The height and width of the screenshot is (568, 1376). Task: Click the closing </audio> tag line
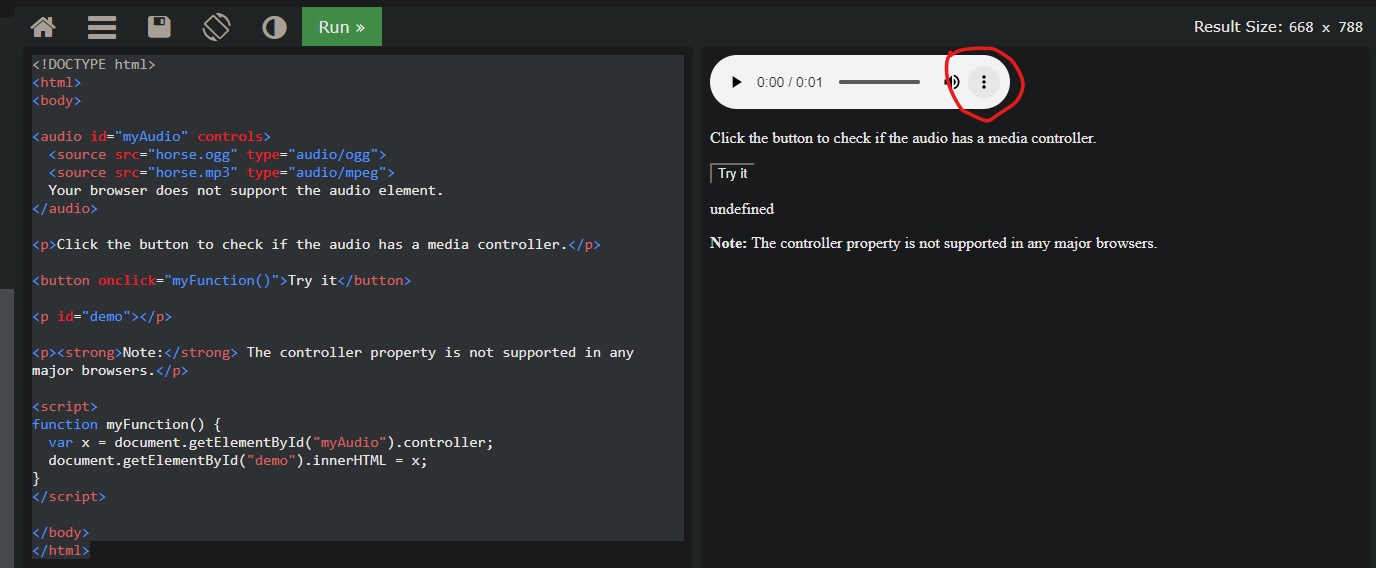pos(65,208)
